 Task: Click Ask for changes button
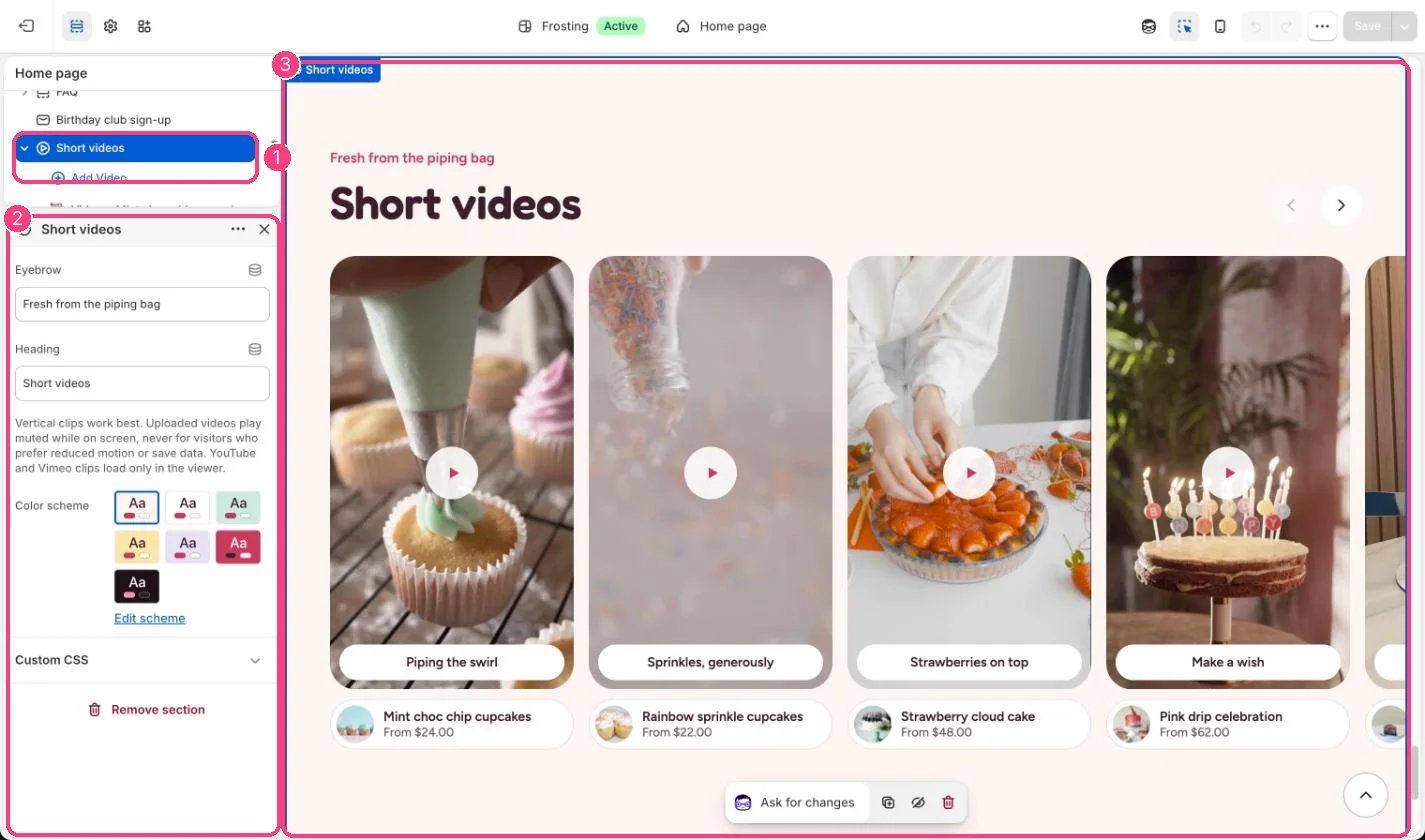click(796, 802)
